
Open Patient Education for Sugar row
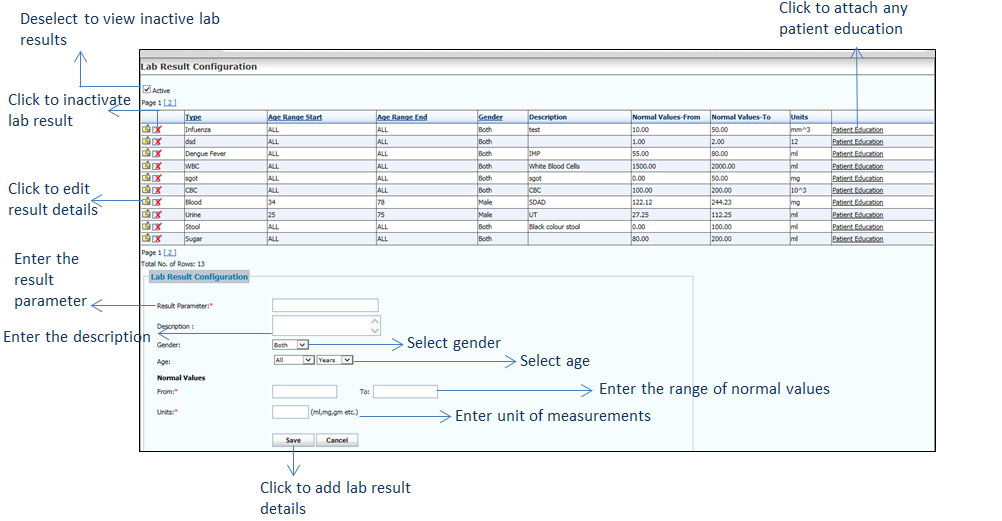click(858, 239)
